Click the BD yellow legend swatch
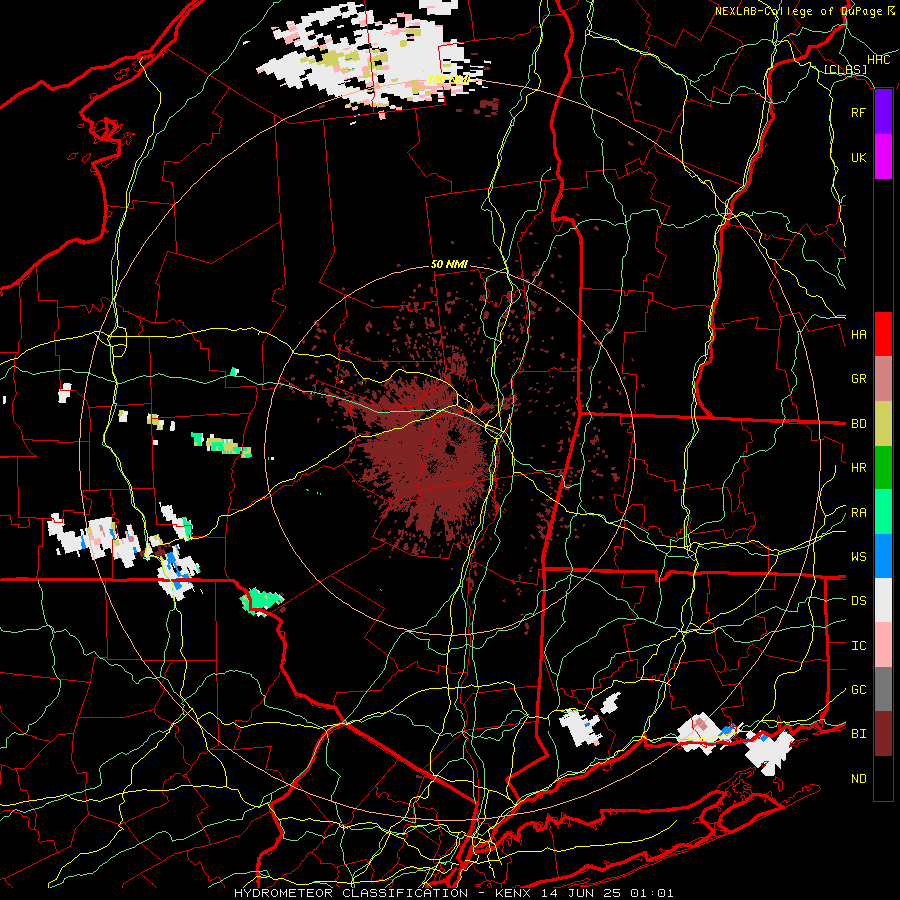This screenshot has width=900, height=900. pos(883,423)
